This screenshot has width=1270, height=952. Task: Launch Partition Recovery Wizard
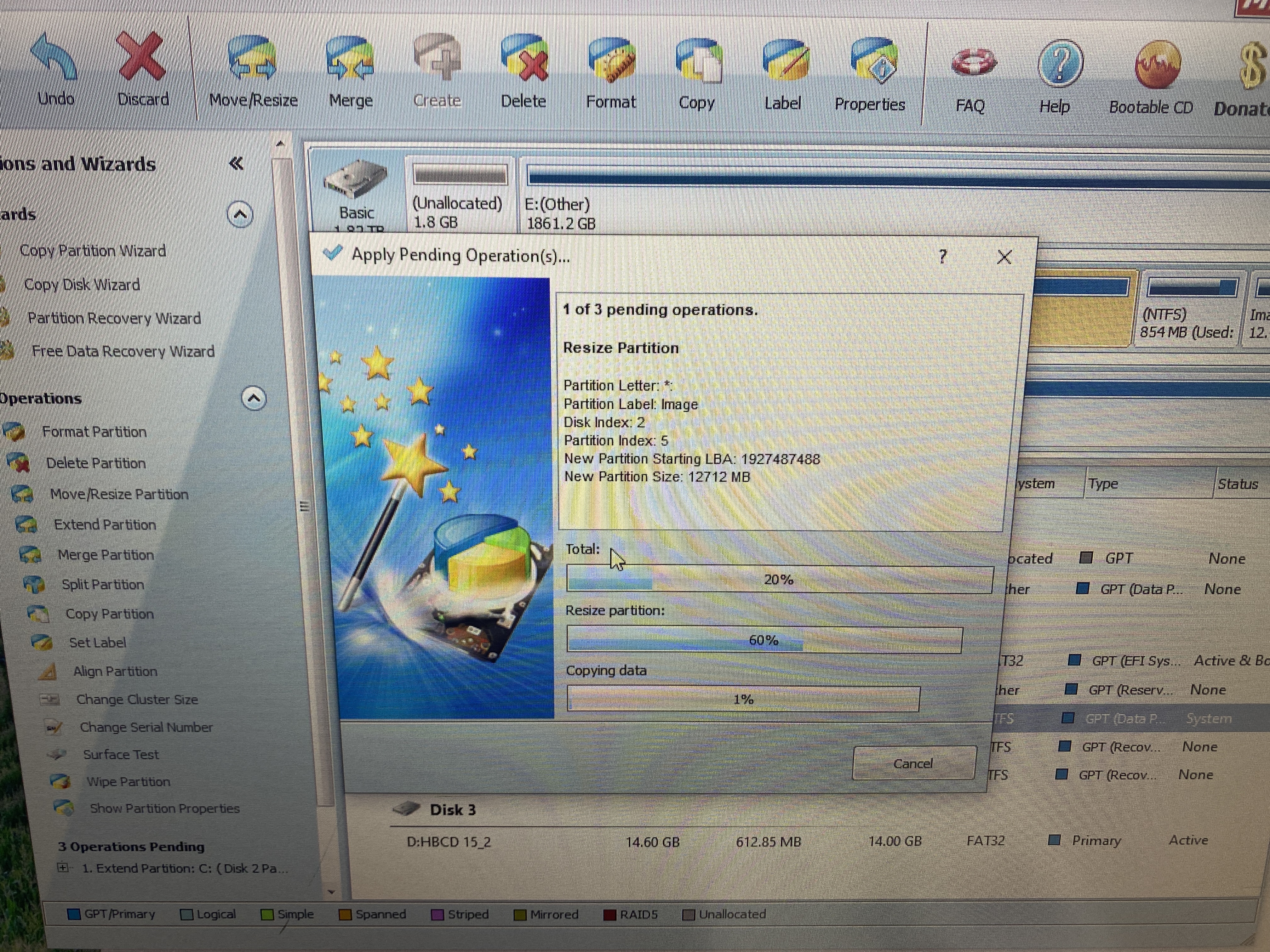coord(114,318)
